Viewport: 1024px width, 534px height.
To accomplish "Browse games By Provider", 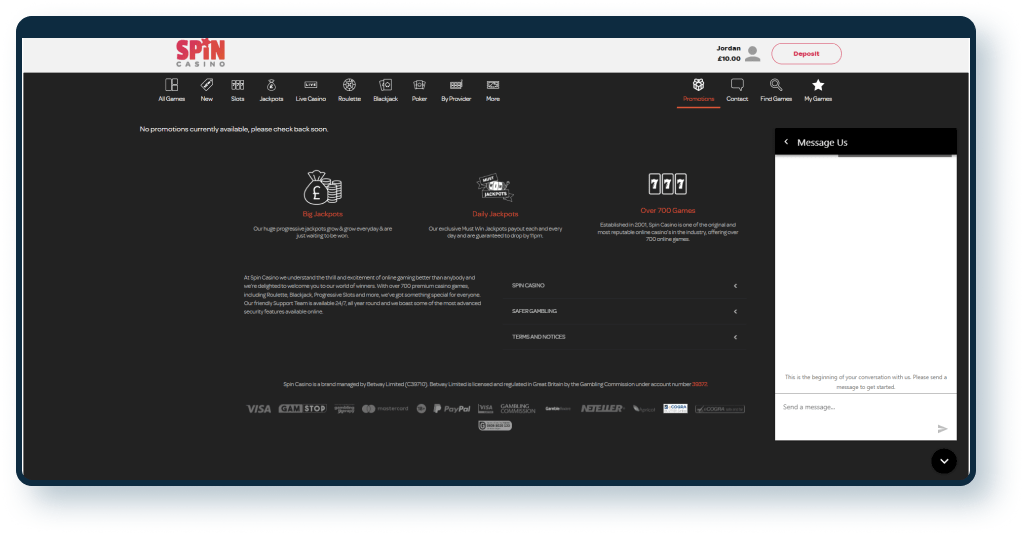I will (456, 90).
